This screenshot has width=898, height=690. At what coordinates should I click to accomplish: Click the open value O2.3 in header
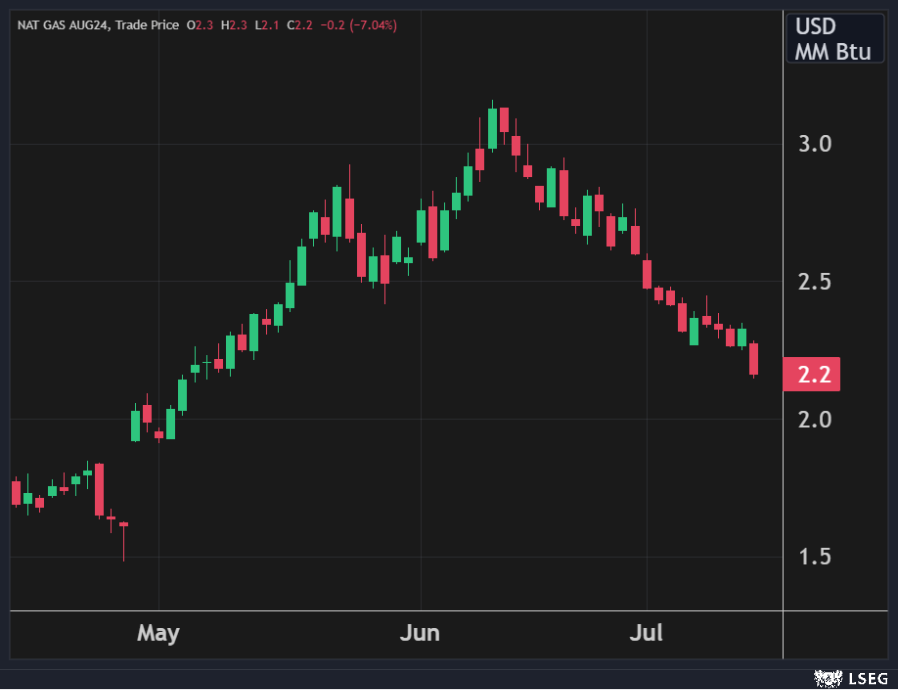click(197, 25)
